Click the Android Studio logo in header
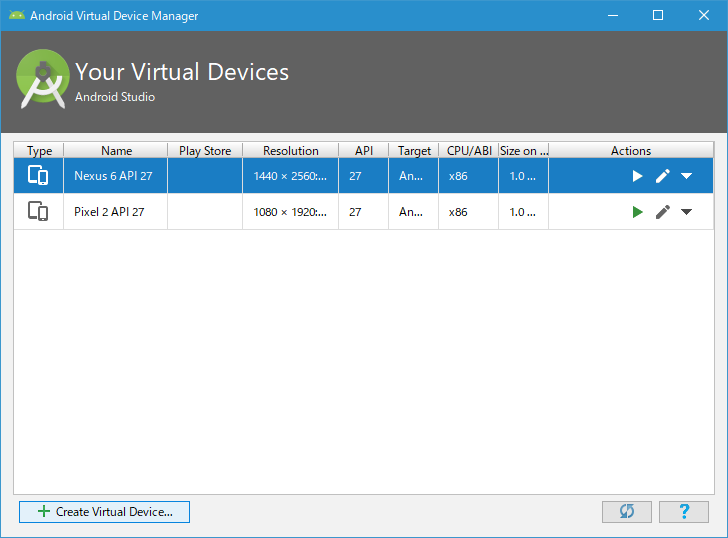Viewport: 728px width, 538px height. 43,79
